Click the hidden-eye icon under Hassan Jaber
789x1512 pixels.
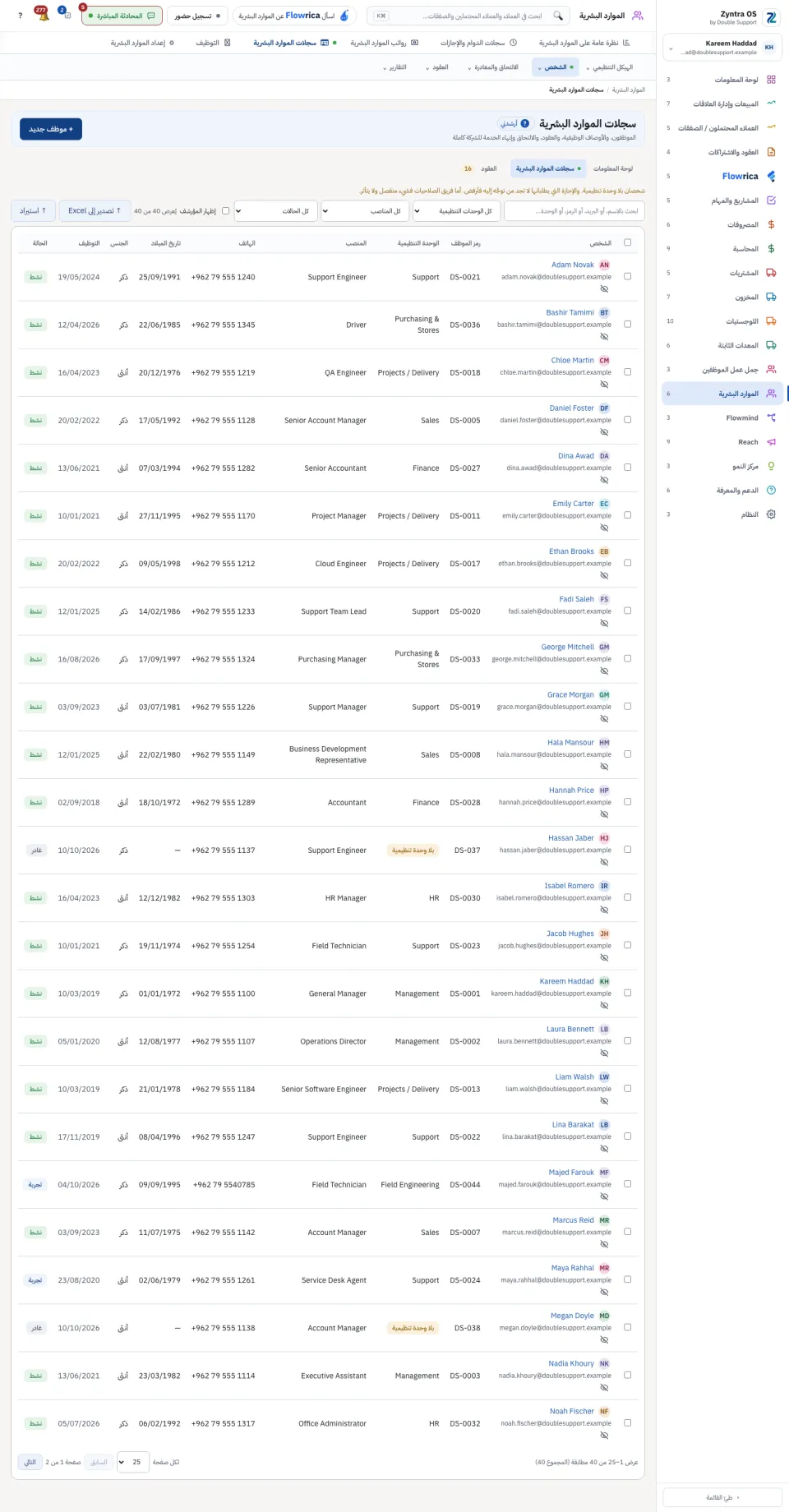604,863
